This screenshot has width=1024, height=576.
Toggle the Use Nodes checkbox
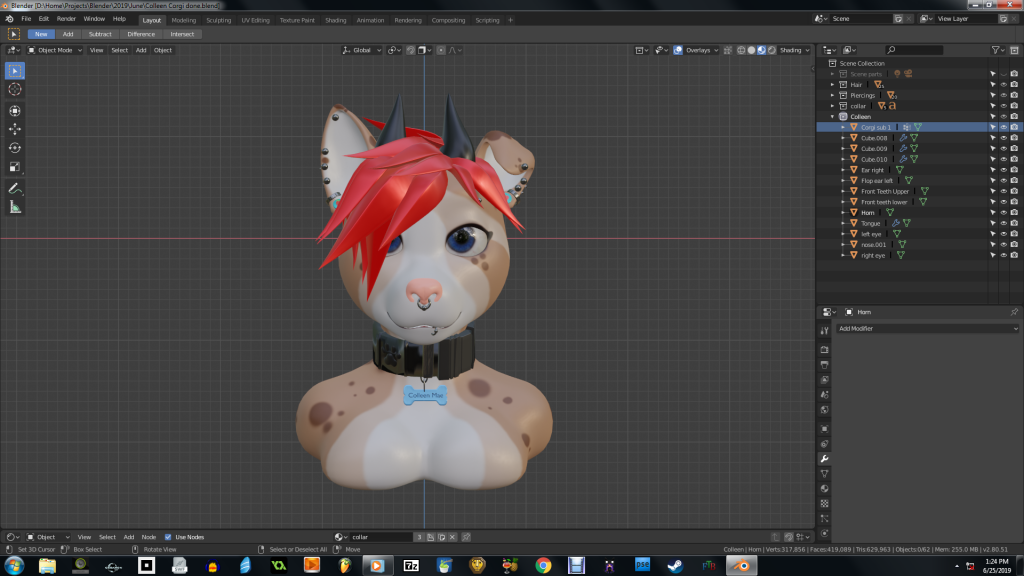pos(168,537)
